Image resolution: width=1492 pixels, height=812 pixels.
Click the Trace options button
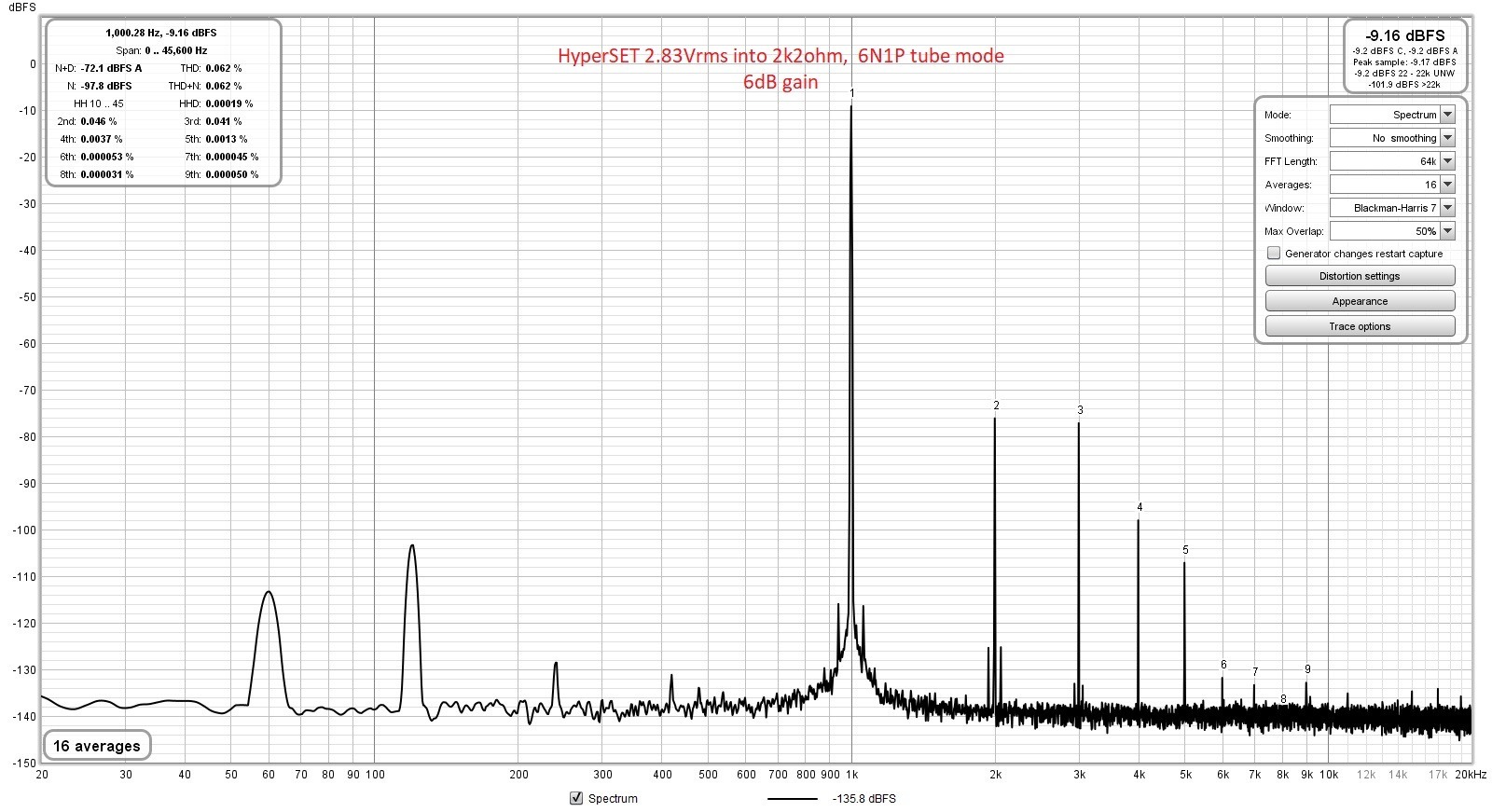point(1360,326)
